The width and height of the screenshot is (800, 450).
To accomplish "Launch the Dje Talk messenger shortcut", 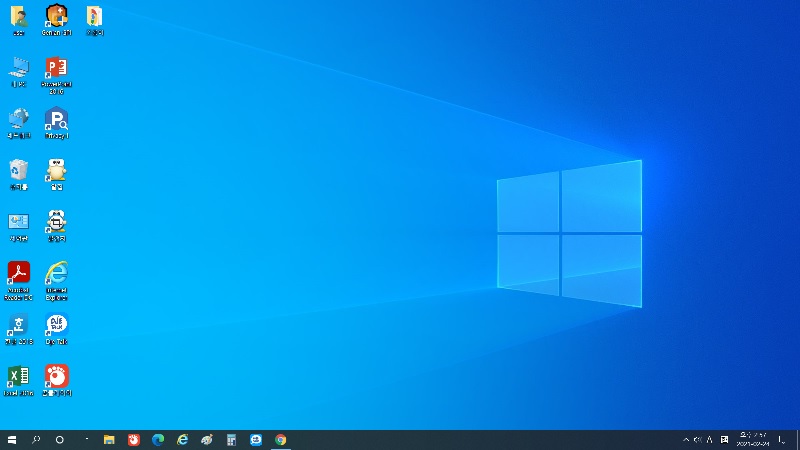I will coord(57,330).
